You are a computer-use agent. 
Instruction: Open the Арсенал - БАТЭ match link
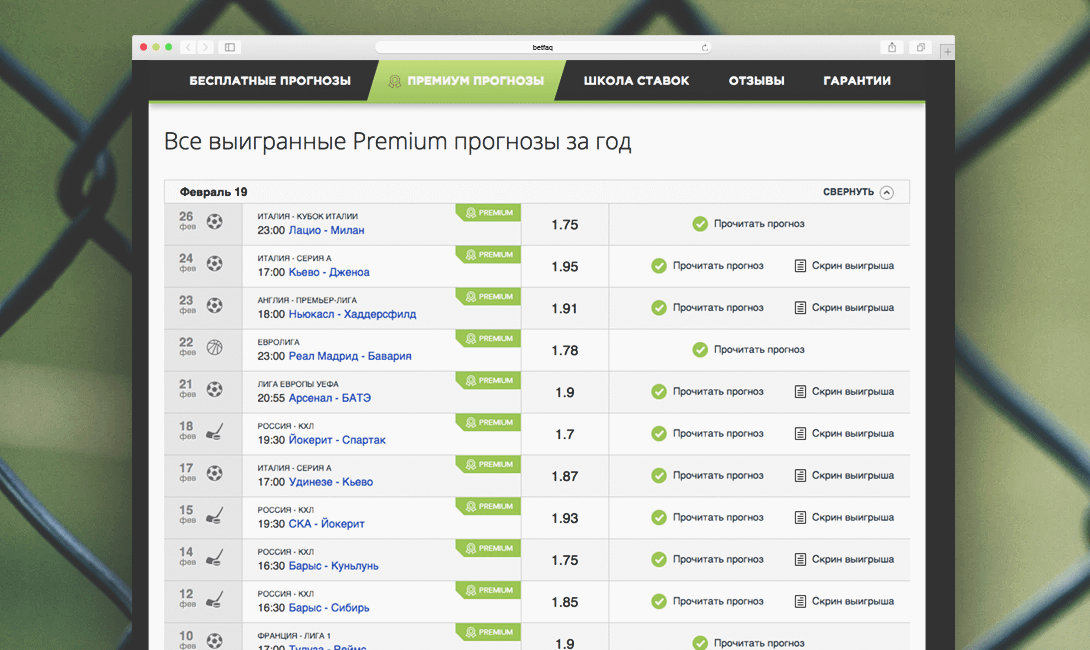(x=330, y=398)
